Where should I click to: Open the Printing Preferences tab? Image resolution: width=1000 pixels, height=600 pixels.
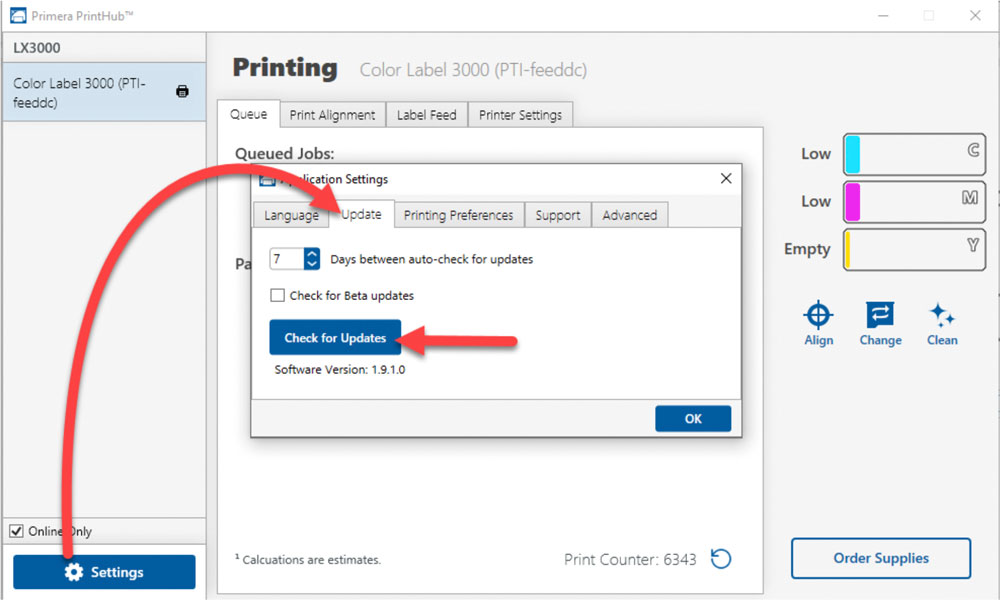(x=459, y=216)
